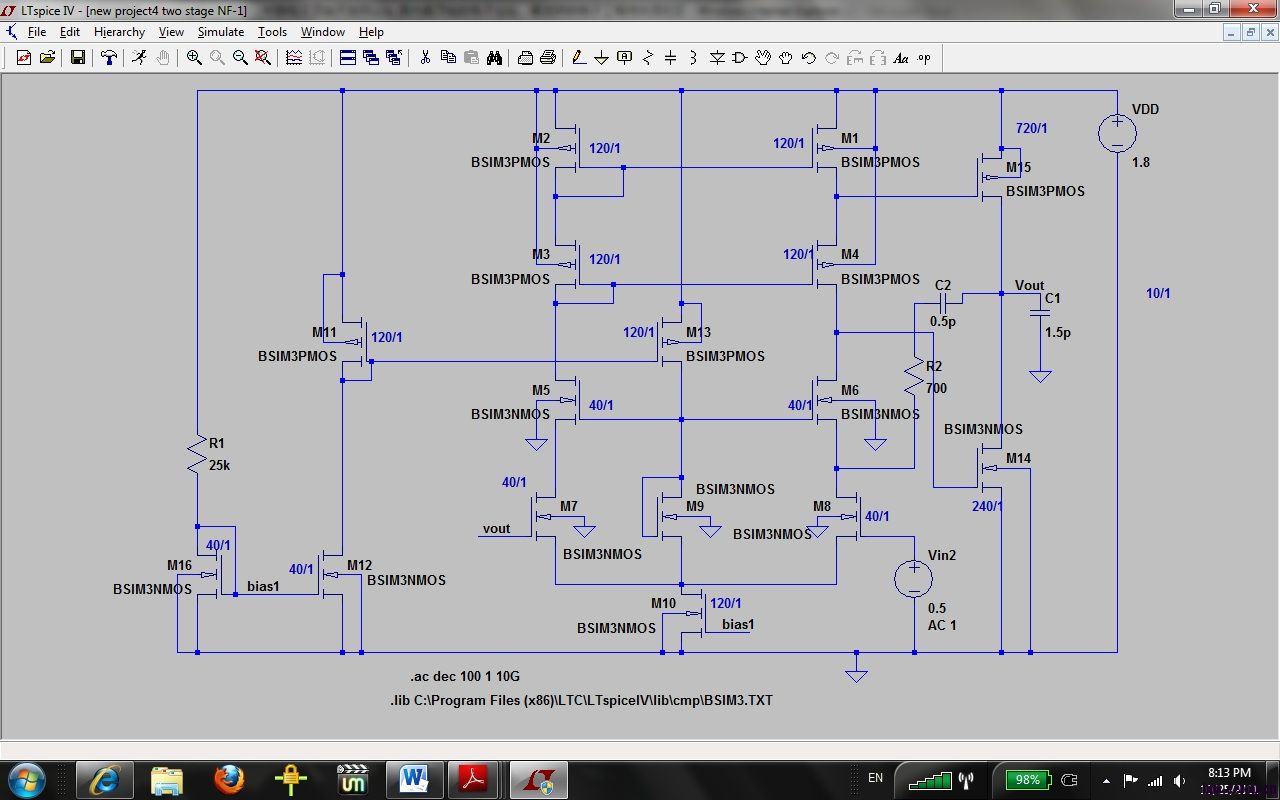Click the .ac dec 100 1 10G directive
Image resolution: width=1280 pixels, height=800 pixels.
tap(463, 677)
